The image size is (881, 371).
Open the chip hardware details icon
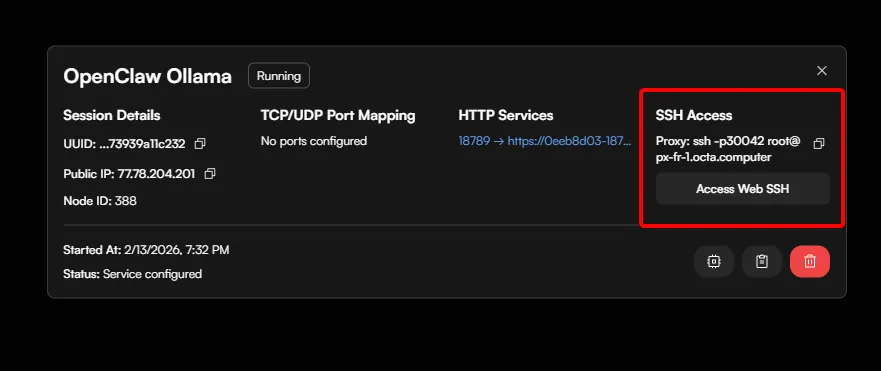714,261
